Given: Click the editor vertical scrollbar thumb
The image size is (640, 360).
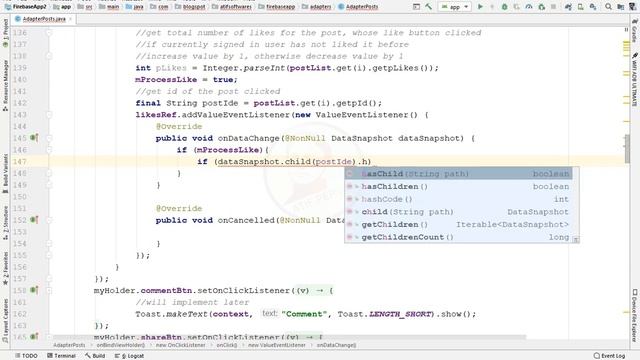Looking at the screenshot, I should pyautogui.click(x=627, y=148).
